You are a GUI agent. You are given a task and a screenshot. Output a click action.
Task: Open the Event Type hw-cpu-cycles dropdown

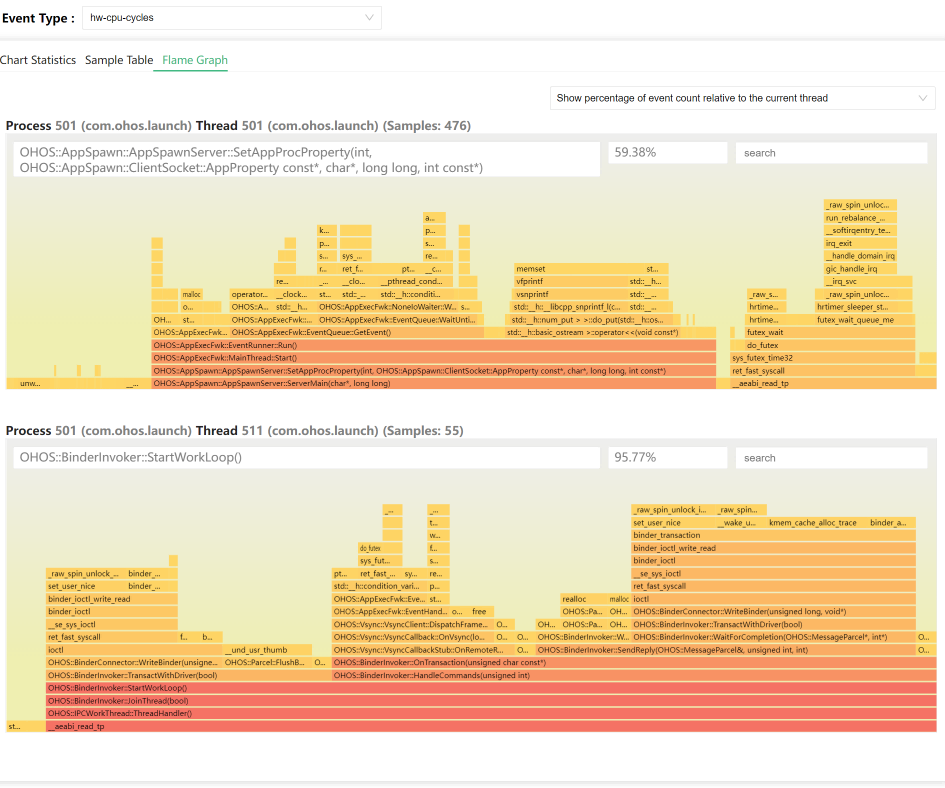230,18
